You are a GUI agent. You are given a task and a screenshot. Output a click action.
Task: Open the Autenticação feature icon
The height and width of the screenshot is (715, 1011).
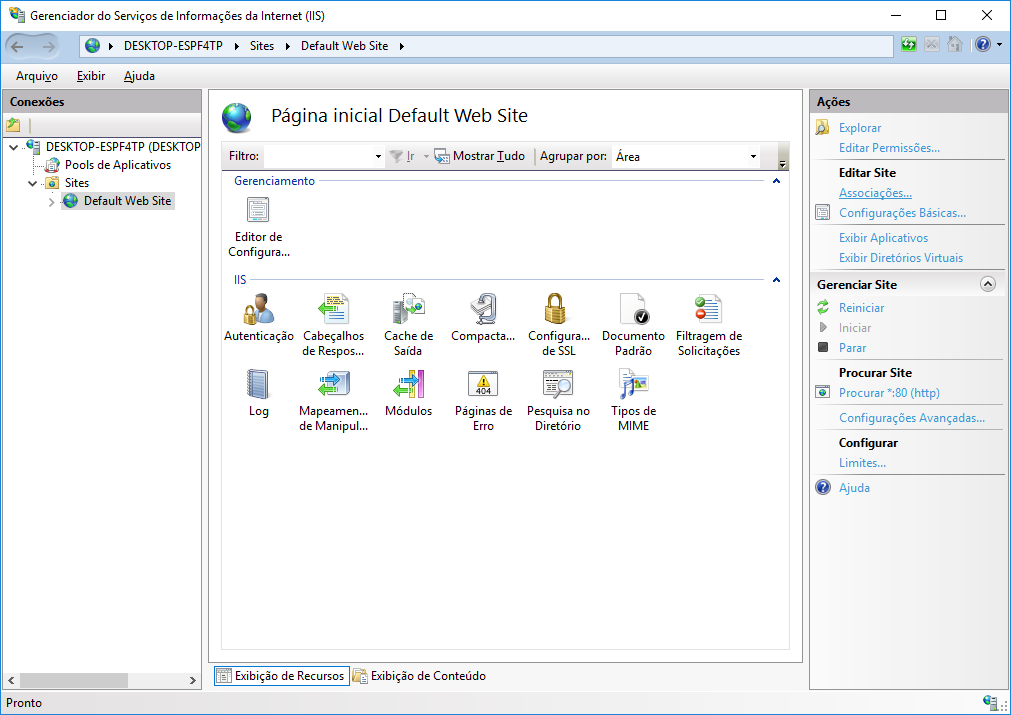(x=258, y=310)
